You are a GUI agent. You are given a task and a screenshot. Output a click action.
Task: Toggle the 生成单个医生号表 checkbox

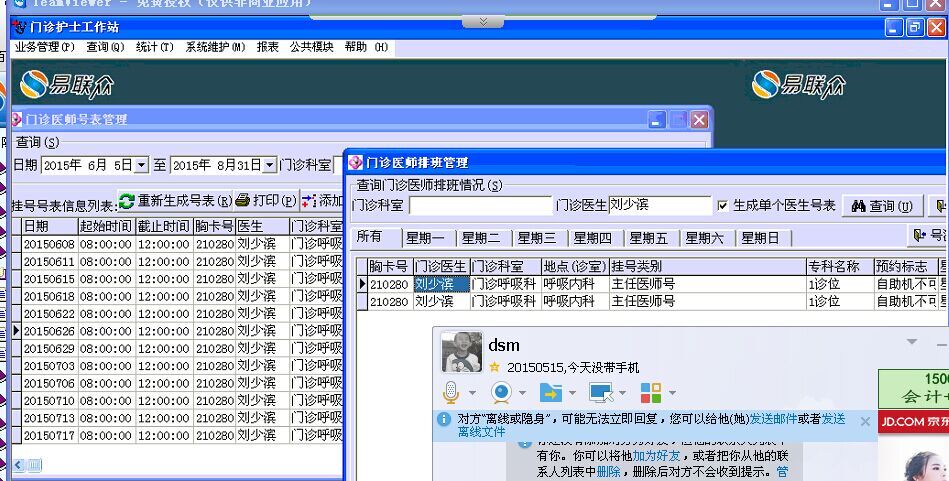[722, 206]
